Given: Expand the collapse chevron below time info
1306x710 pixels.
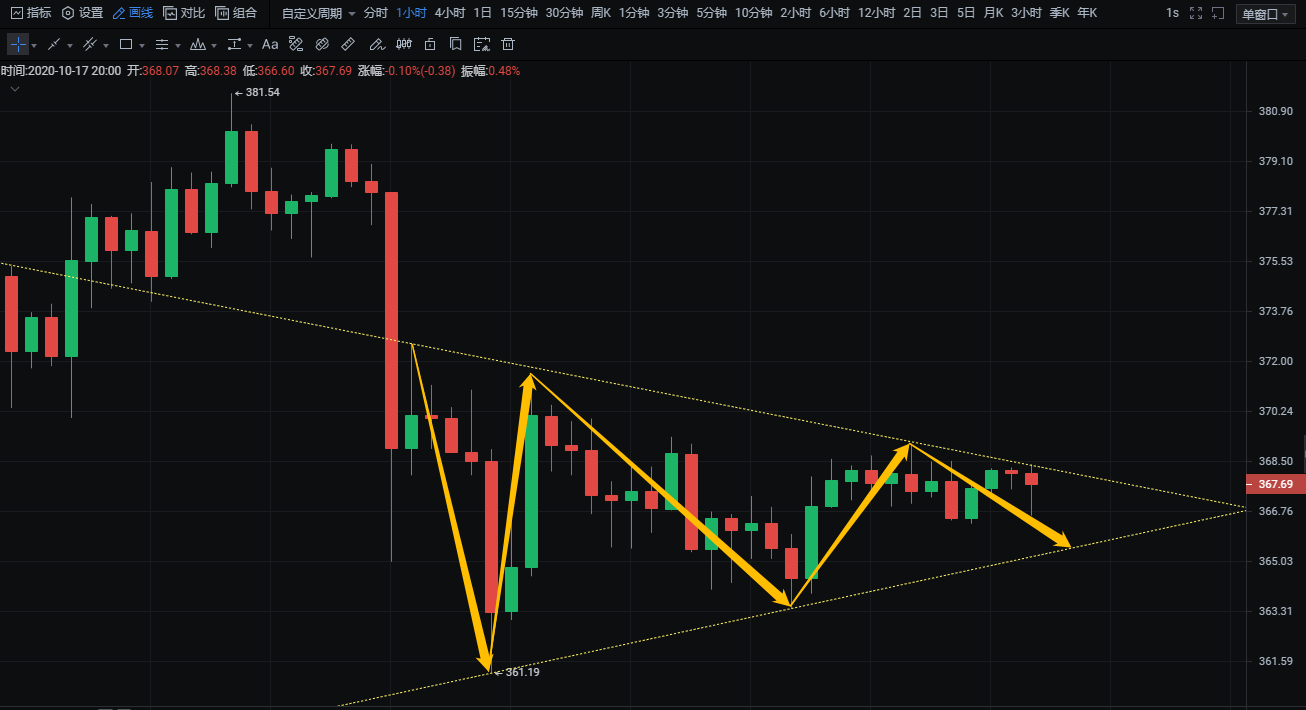Looking at the screenshot, I should [15, 89].
